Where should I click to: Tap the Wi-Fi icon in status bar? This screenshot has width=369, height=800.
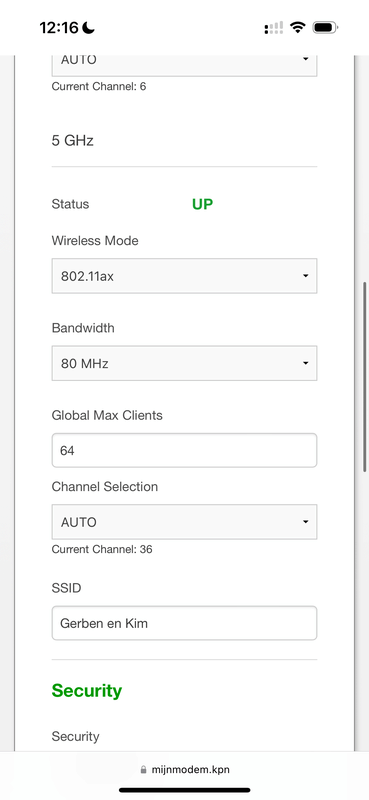[x=297, y=28]
